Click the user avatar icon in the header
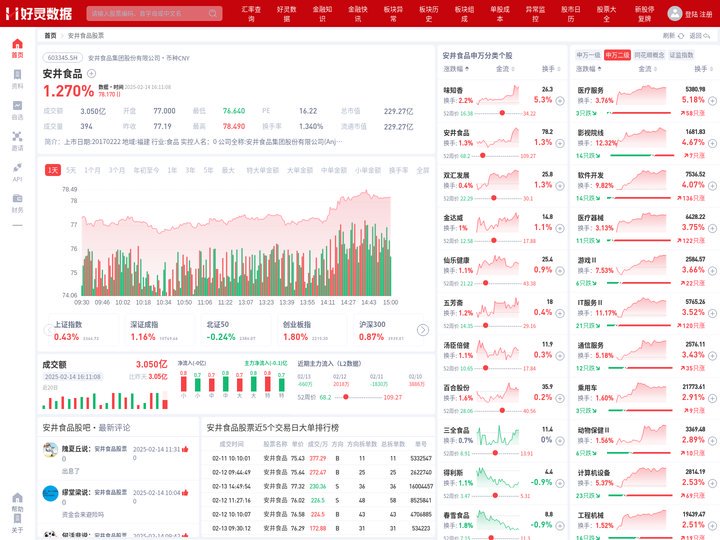Screen dimensions: 720x540 pos(675,13)
